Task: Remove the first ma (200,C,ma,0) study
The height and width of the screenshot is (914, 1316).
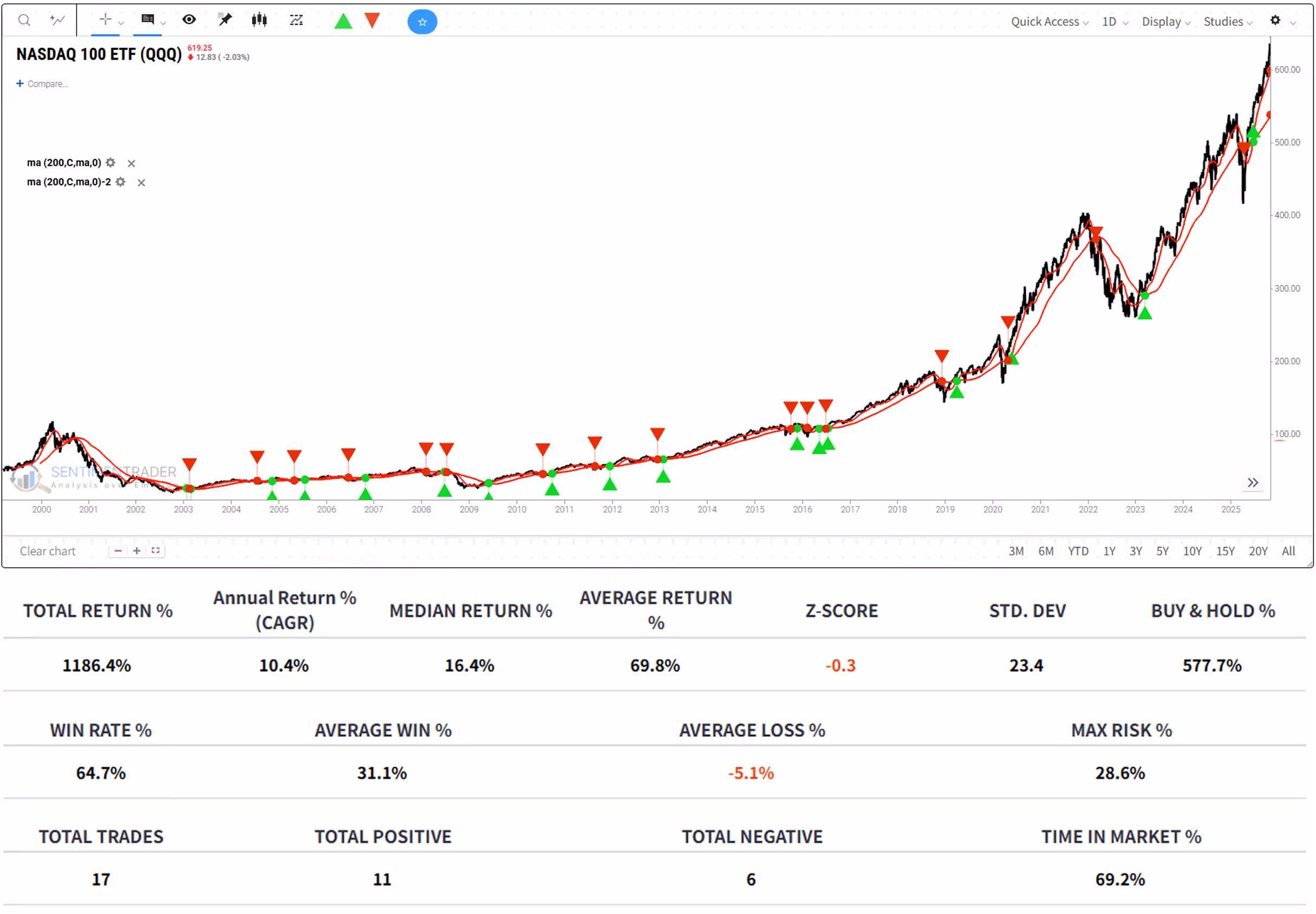Action: 131,163
